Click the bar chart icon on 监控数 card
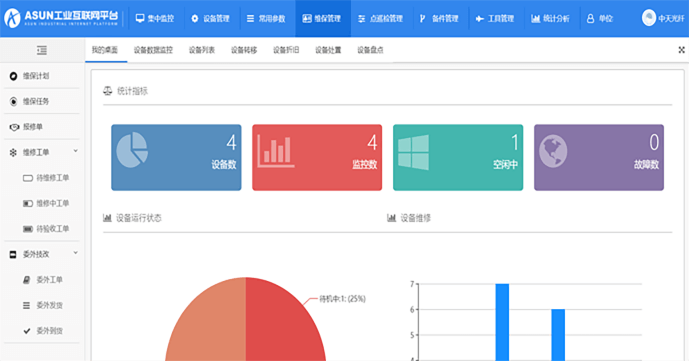The height and width of the screenshot is (362, 689). pos(276,151)
